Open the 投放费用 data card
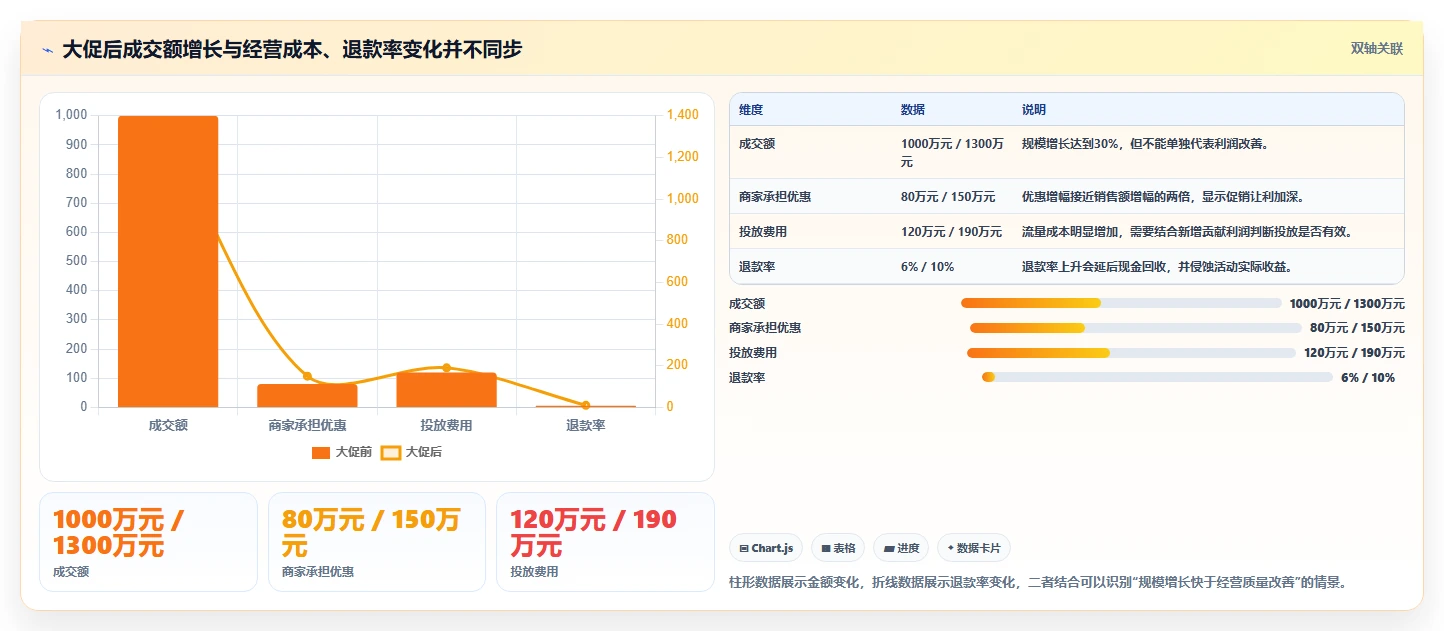The image size is (1444, 631). pyautogui.click(x=605, y=542)
